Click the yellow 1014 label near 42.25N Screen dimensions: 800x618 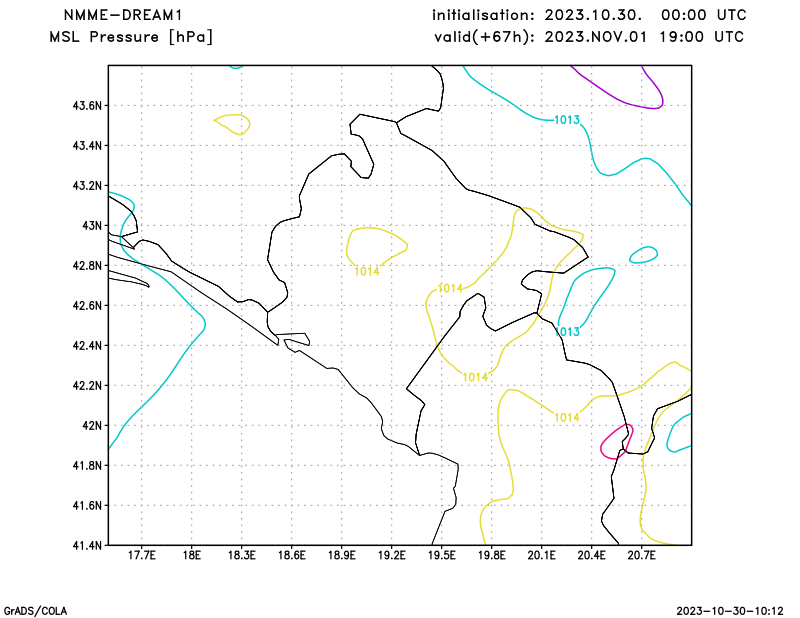[475, 377]
